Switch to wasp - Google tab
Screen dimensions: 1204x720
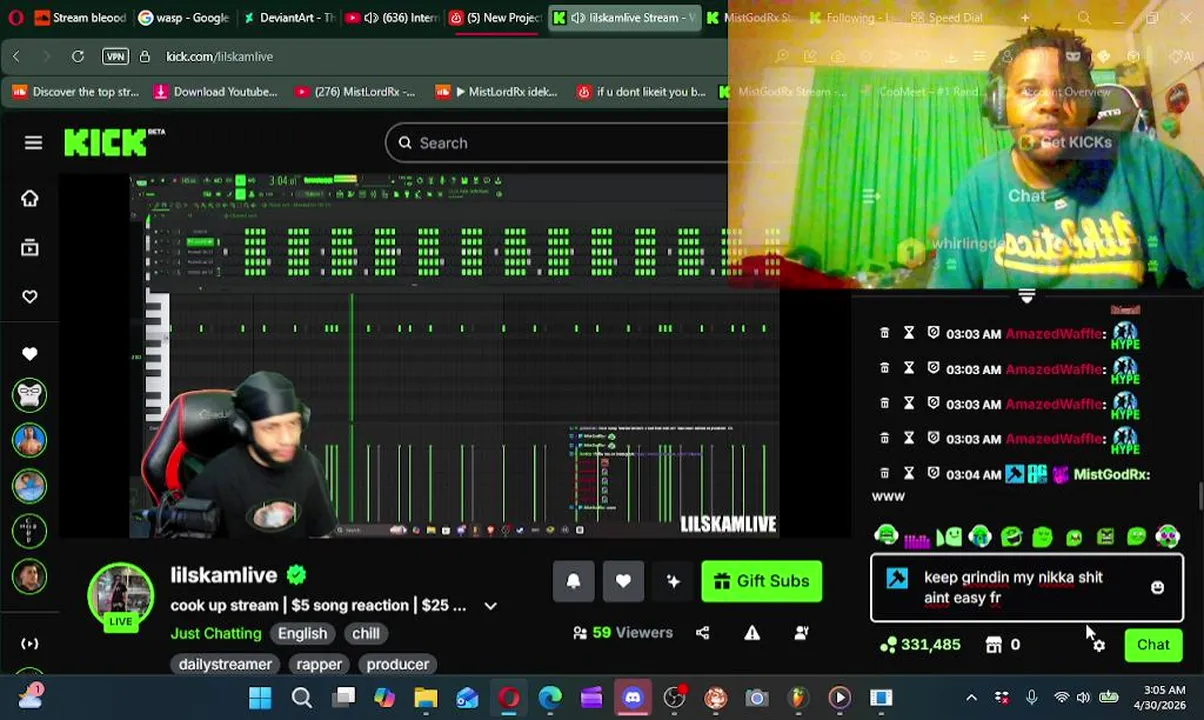(184, 17)
